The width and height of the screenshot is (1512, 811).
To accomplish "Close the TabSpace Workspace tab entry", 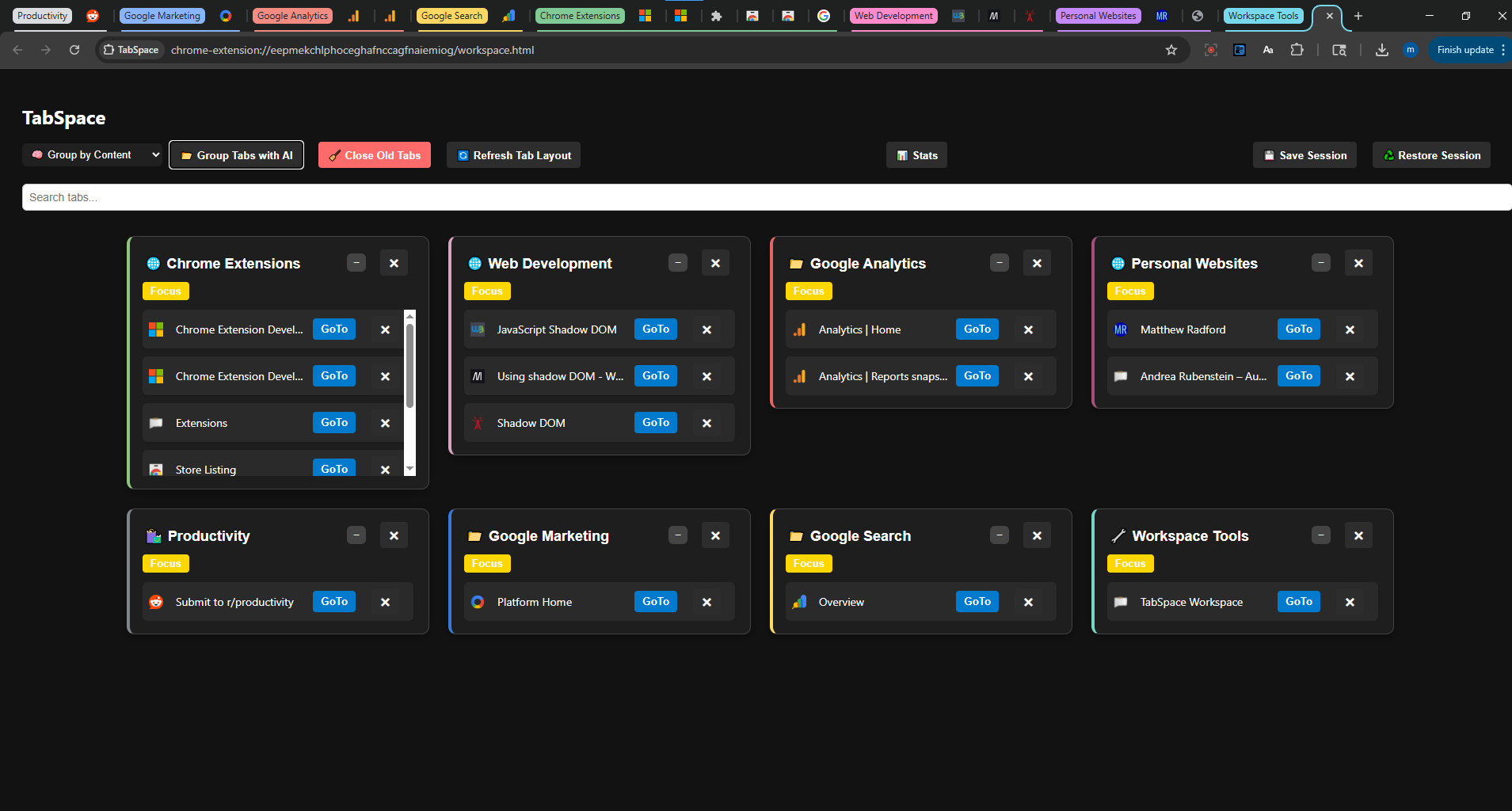I will pos(1350,602).
